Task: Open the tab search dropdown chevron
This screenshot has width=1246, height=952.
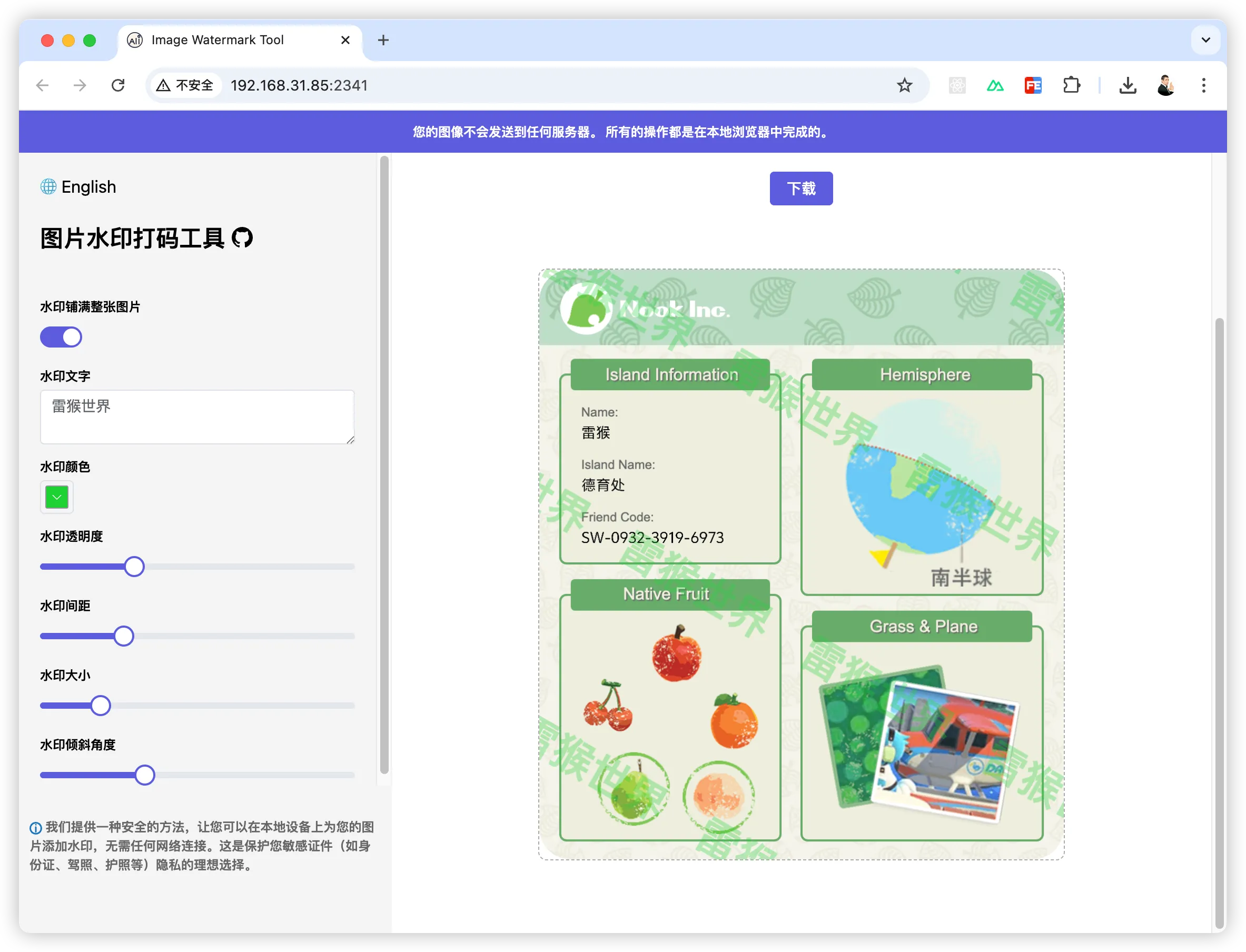Action: 1205,40
